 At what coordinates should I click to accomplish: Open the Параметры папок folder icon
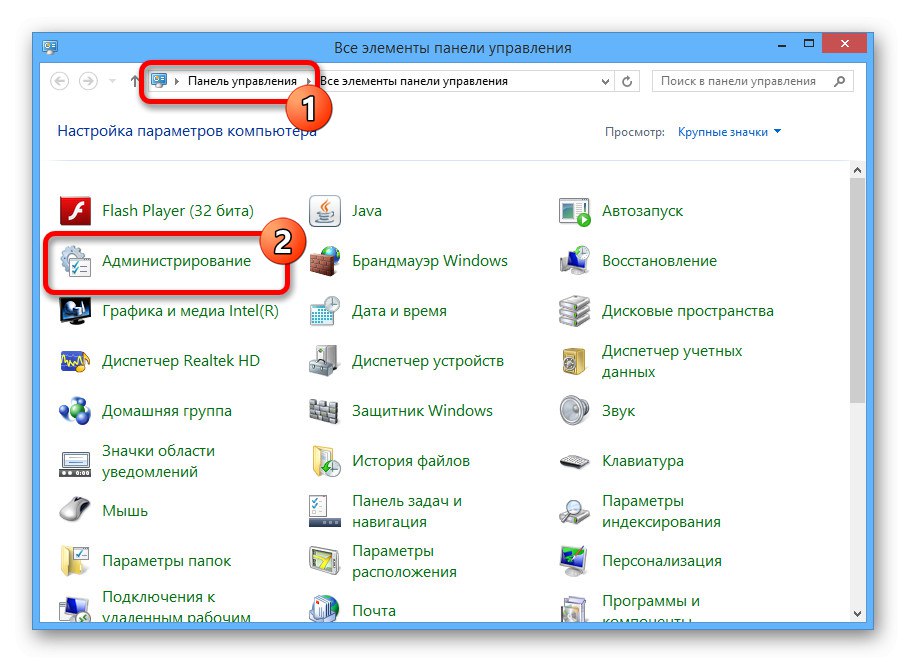75,561
